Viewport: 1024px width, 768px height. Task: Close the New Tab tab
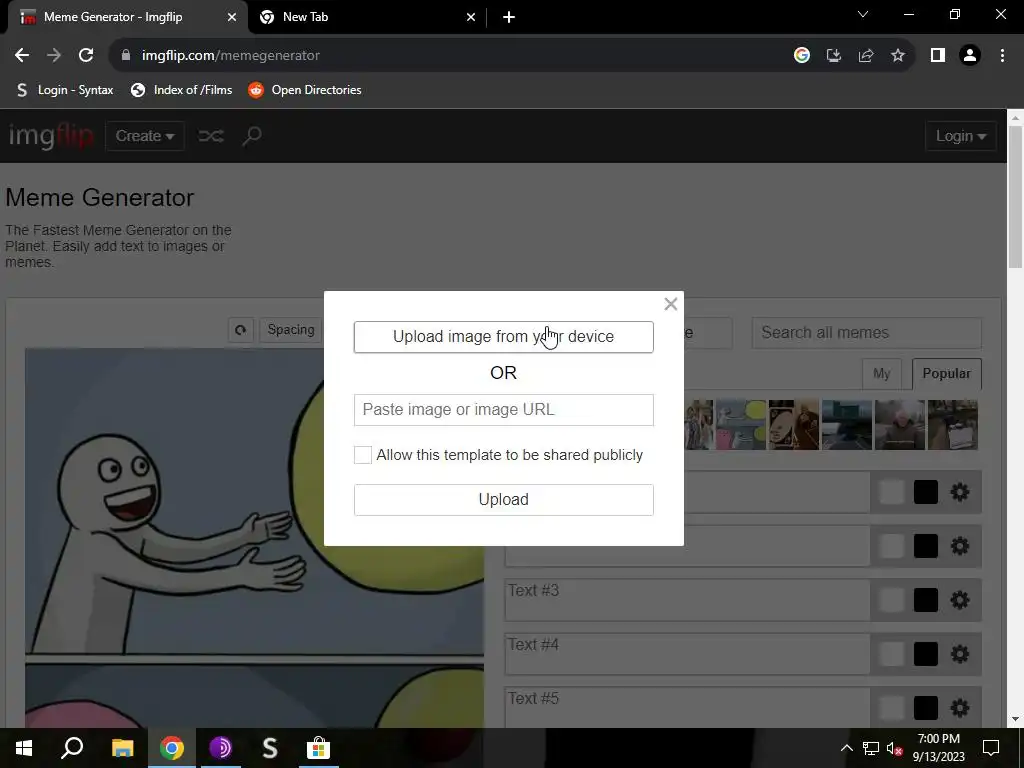(x=471, y=17)
